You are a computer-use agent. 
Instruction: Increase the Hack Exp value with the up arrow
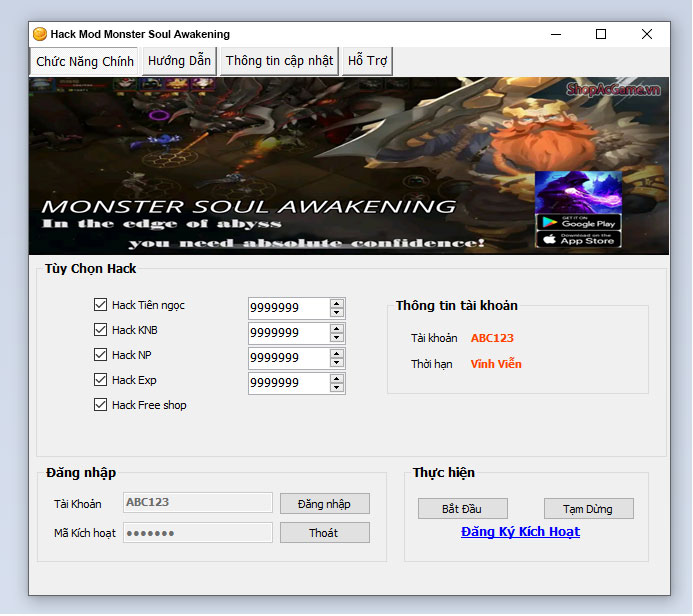tap(337, 379)
